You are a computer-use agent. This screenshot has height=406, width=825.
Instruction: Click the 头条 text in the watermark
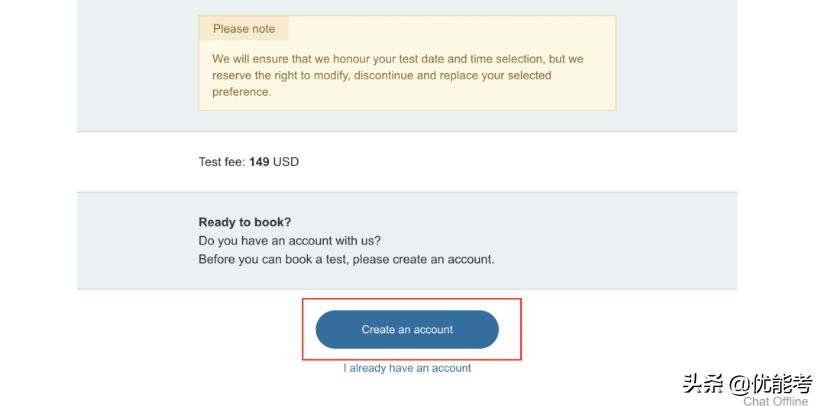pos(703,384)
